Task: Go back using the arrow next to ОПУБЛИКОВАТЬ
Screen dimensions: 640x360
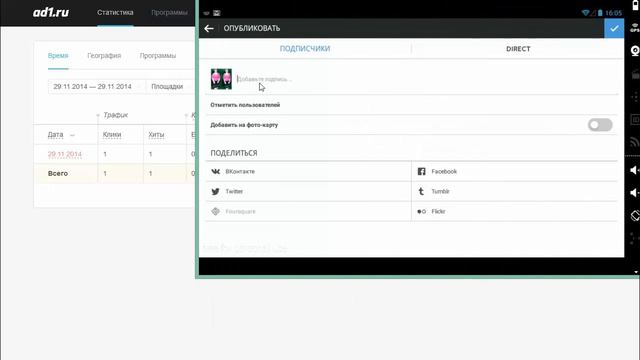Action: tap(209, 28)
